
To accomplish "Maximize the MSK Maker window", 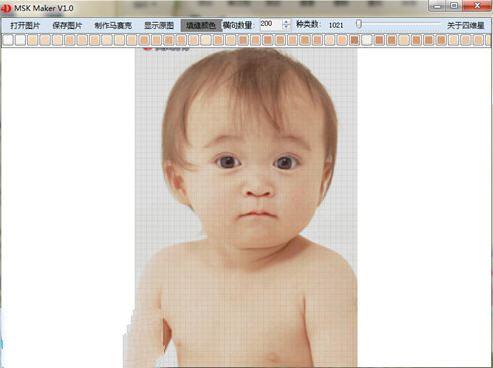I will point(454,6).
